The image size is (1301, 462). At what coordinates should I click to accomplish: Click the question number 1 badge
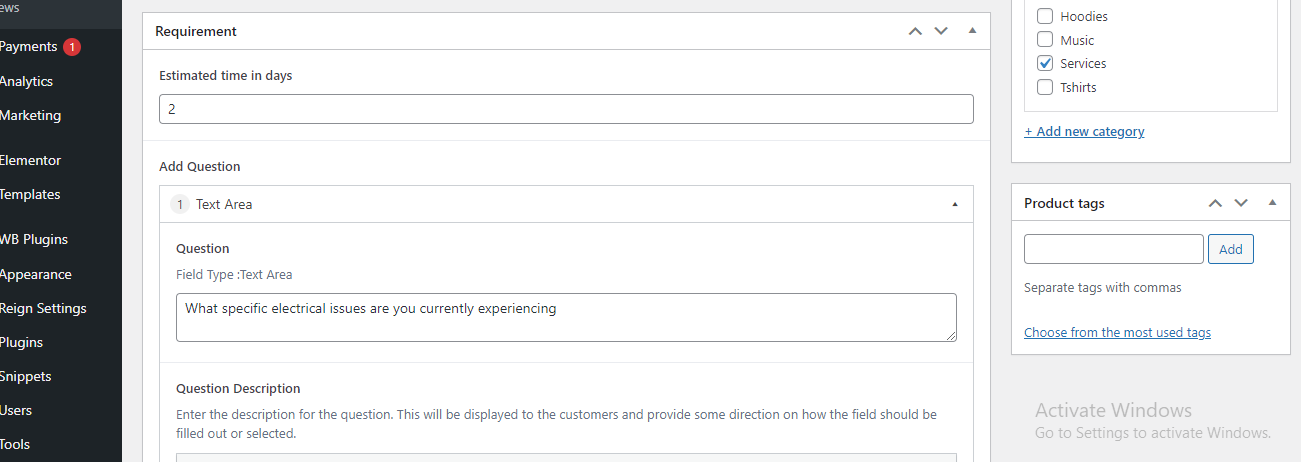(x=180, y=204)
